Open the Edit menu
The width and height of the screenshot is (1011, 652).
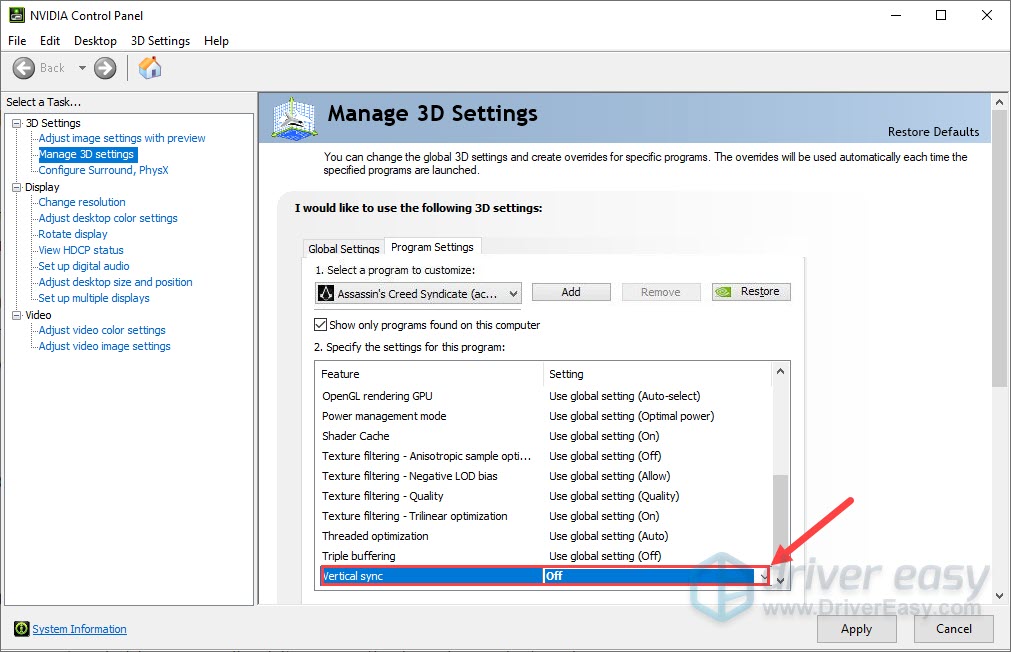(x=50, y=41)
